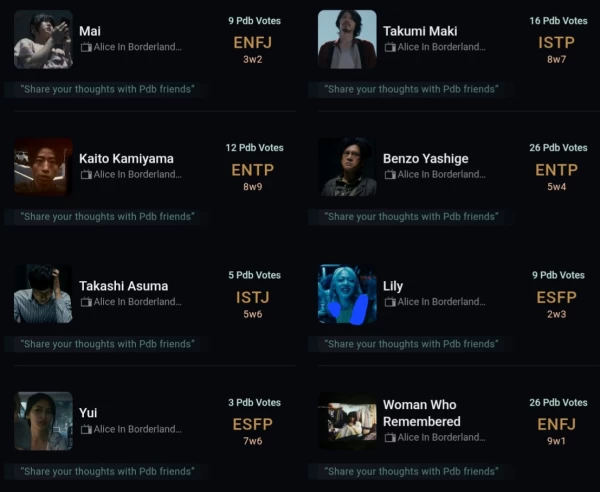600x492 pixels.
Task: Open Takumi Maki's profile thumbnail
Action: click(x=347, y=39)
